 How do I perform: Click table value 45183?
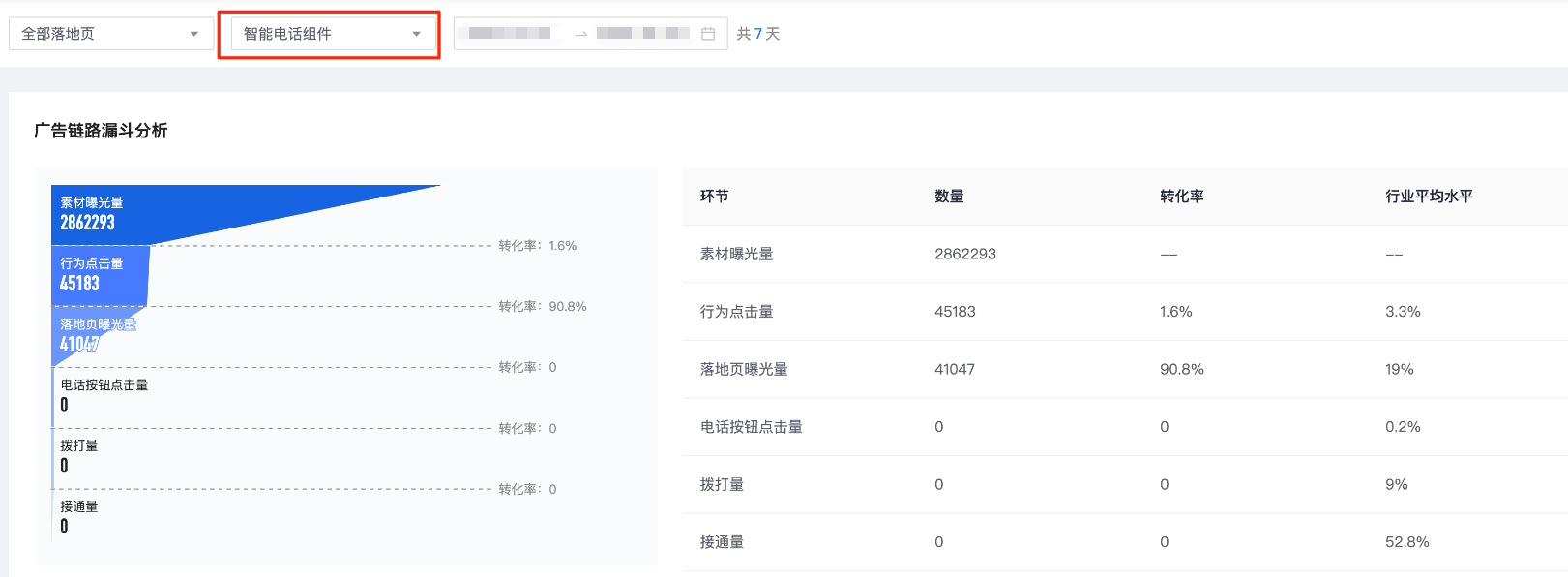click(956, 312)
